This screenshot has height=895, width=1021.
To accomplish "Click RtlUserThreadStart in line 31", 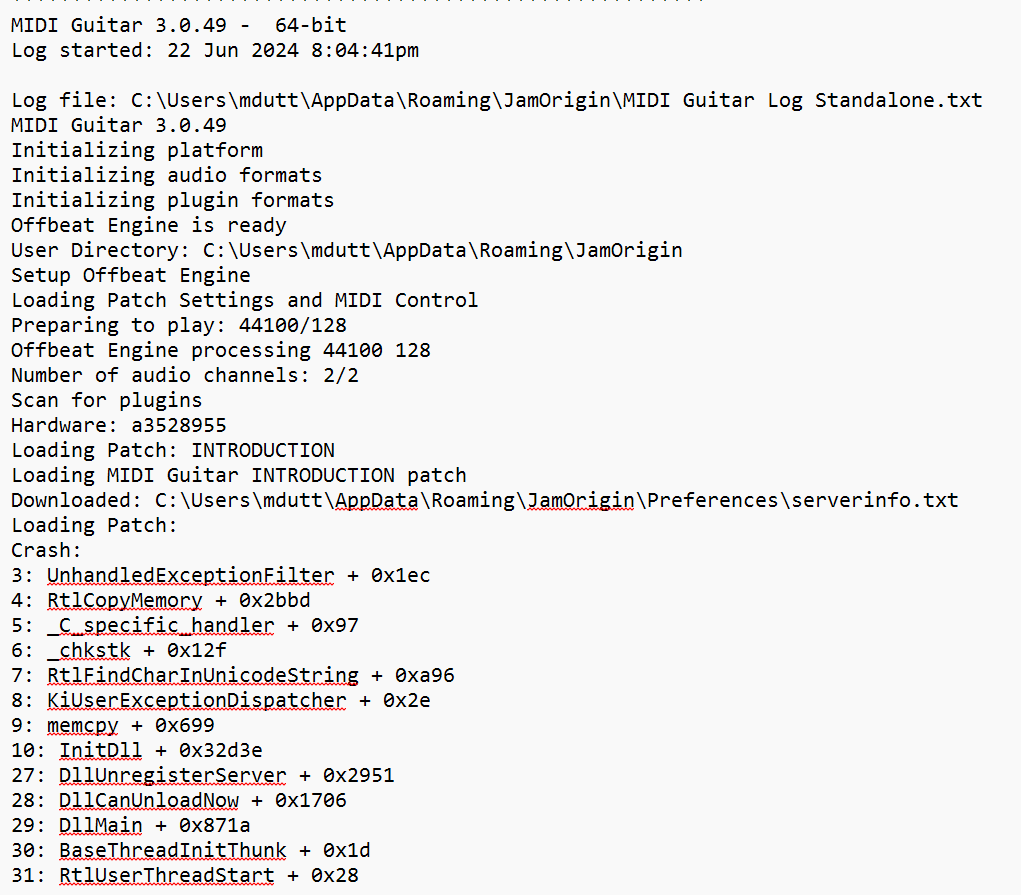I will point(167,875).
